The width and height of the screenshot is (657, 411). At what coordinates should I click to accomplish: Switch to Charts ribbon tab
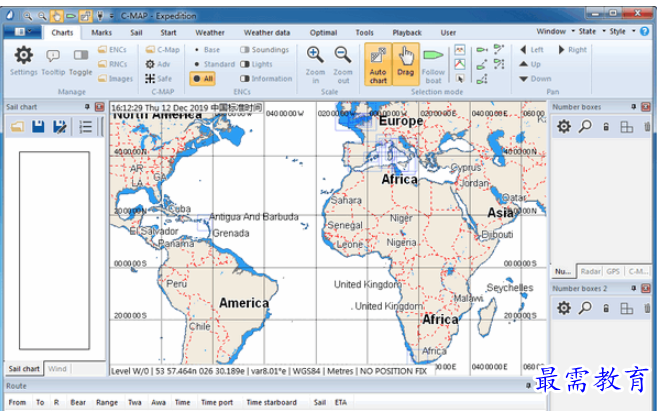point(62,32)
